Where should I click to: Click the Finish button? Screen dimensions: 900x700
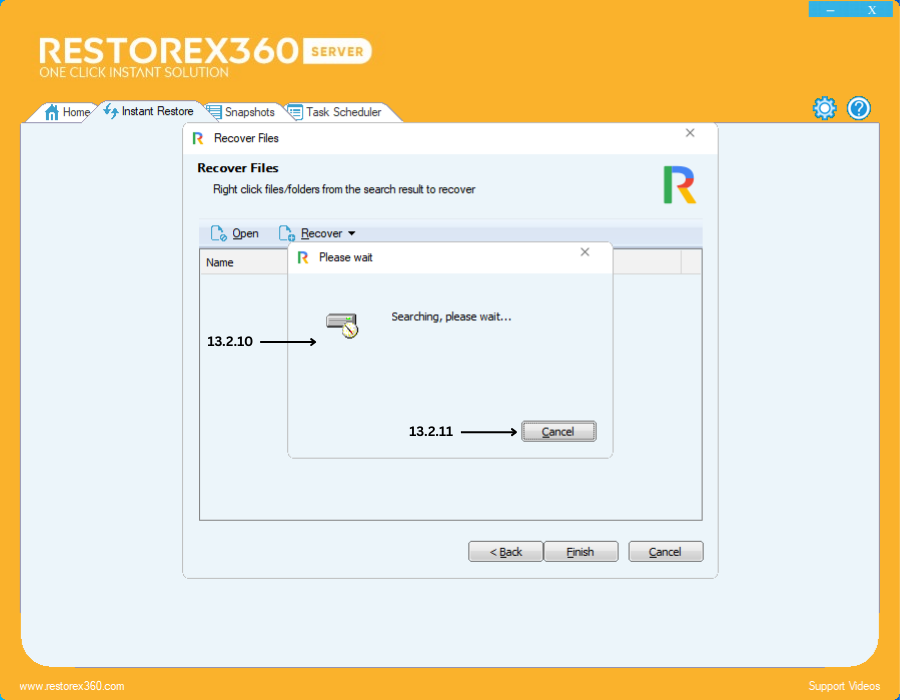click(x=581, y=551)
